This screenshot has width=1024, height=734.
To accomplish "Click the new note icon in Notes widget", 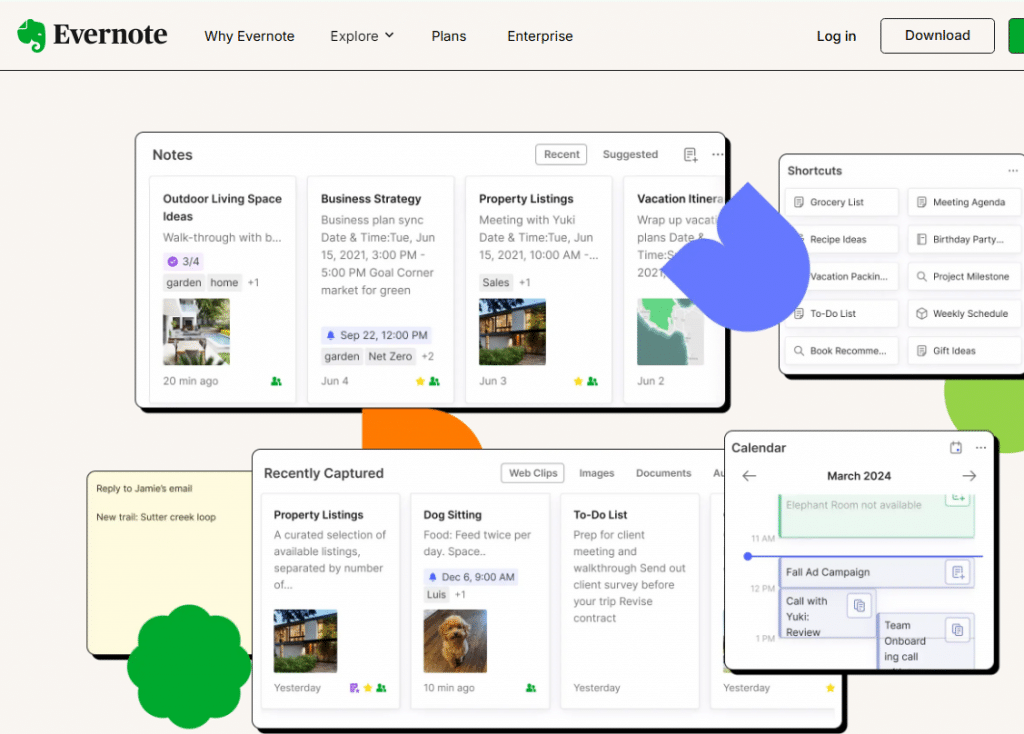I will (x=690, y=155).
